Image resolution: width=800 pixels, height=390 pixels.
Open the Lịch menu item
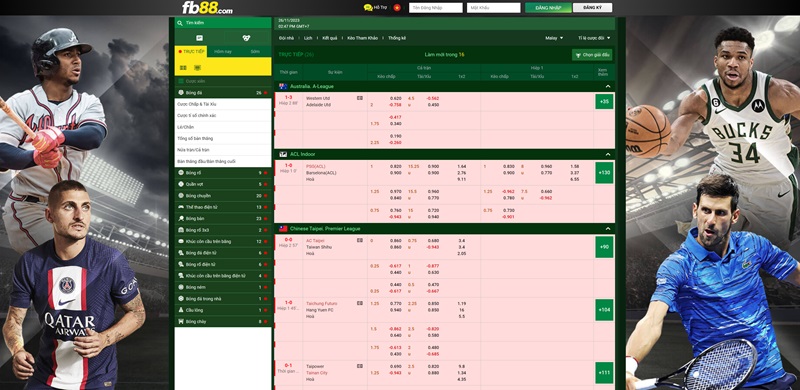click(x=308, y=38)
